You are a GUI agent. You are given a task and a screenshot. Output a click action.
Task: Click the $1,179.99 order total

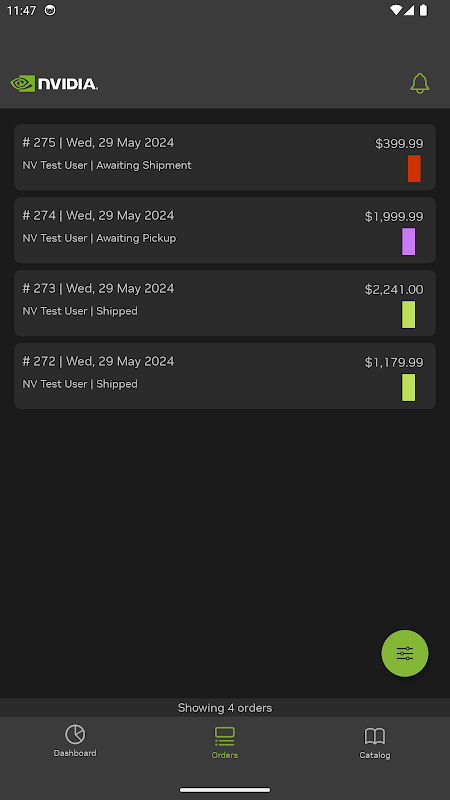pos(394,363)
